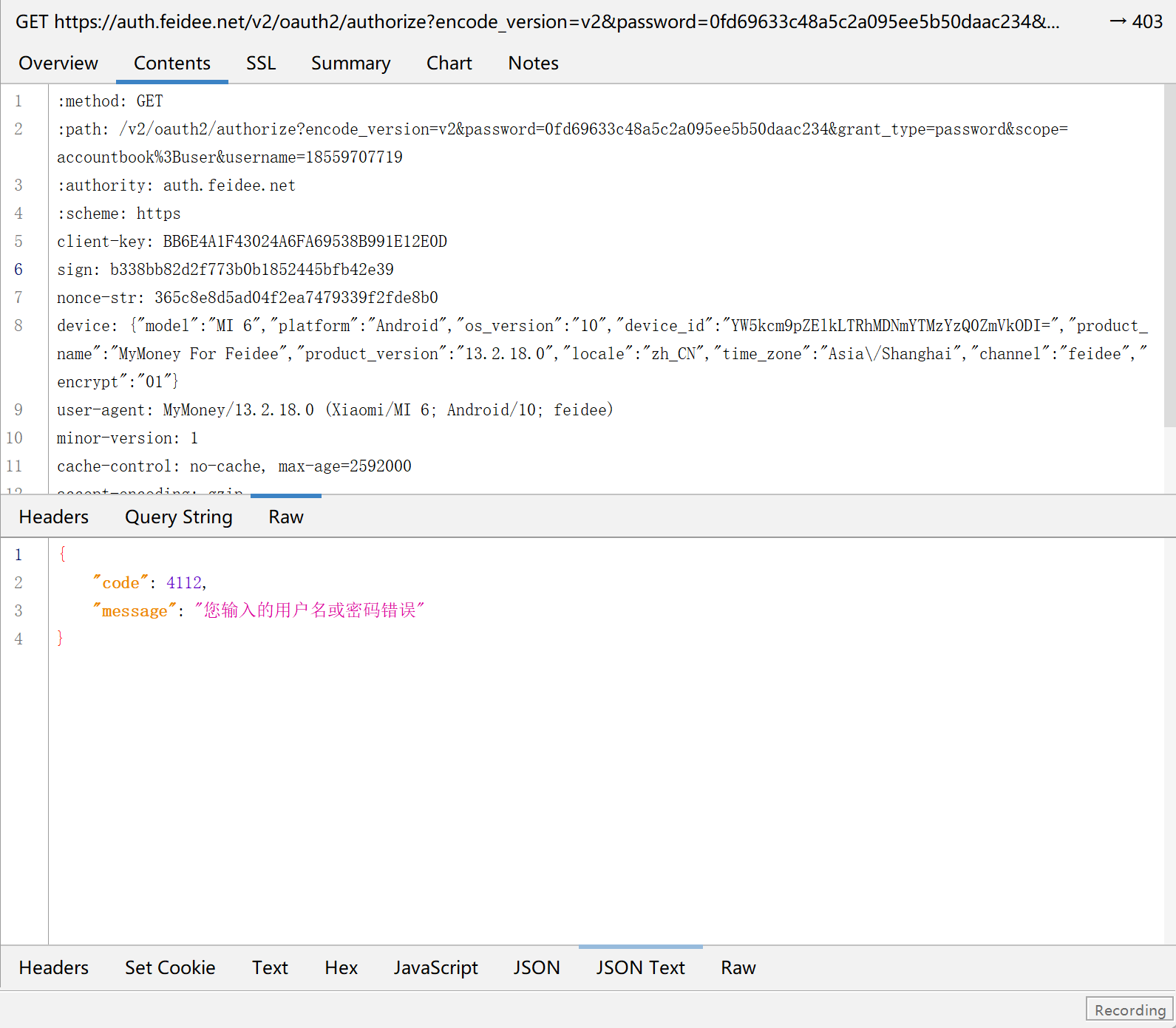Click the nonce-str header line

248,298
